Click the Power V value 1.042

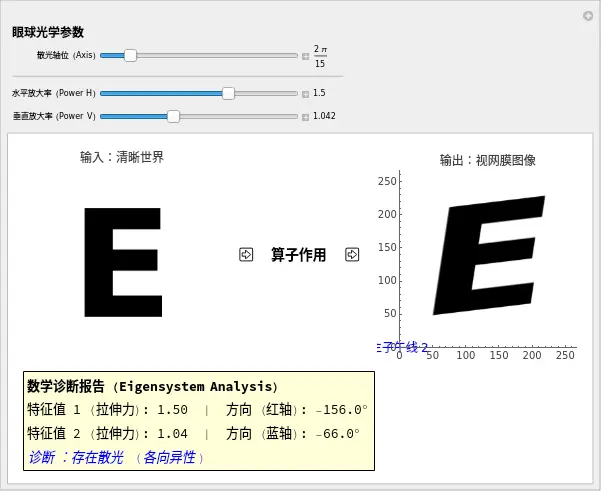click(x=324, y=116)
